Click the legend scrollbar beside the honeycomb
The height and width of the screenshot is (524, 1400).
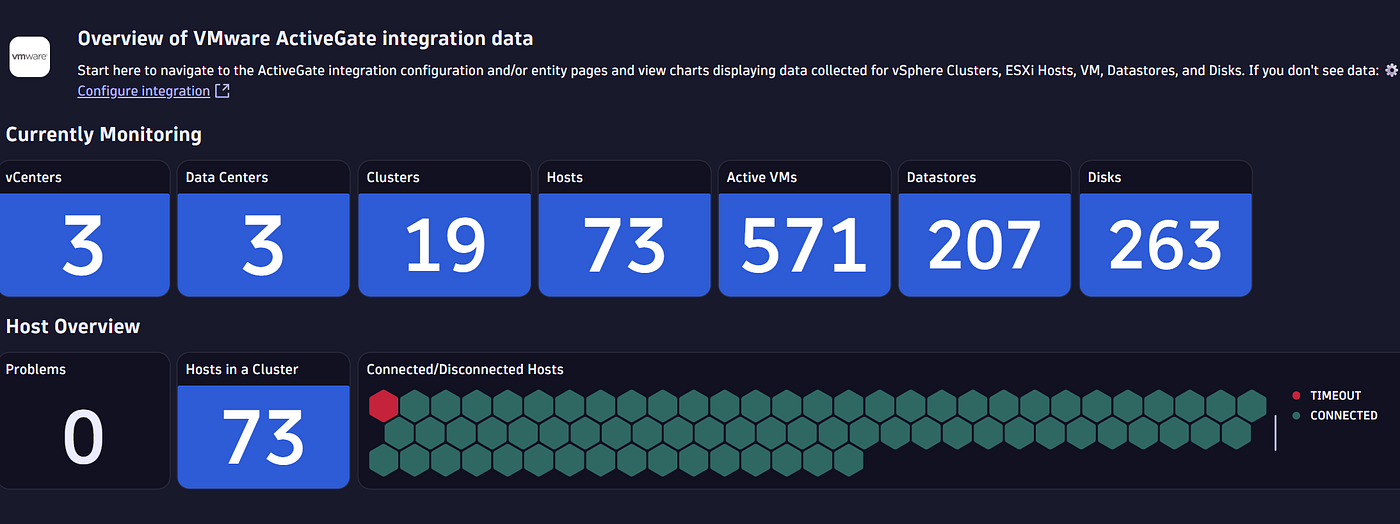1275,433
